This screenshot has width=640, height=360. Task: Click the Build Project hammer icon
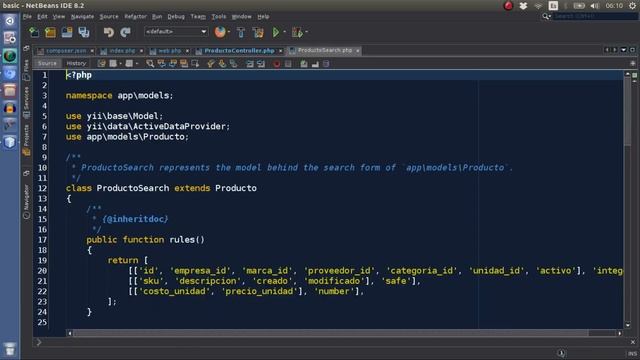[241, 32]
